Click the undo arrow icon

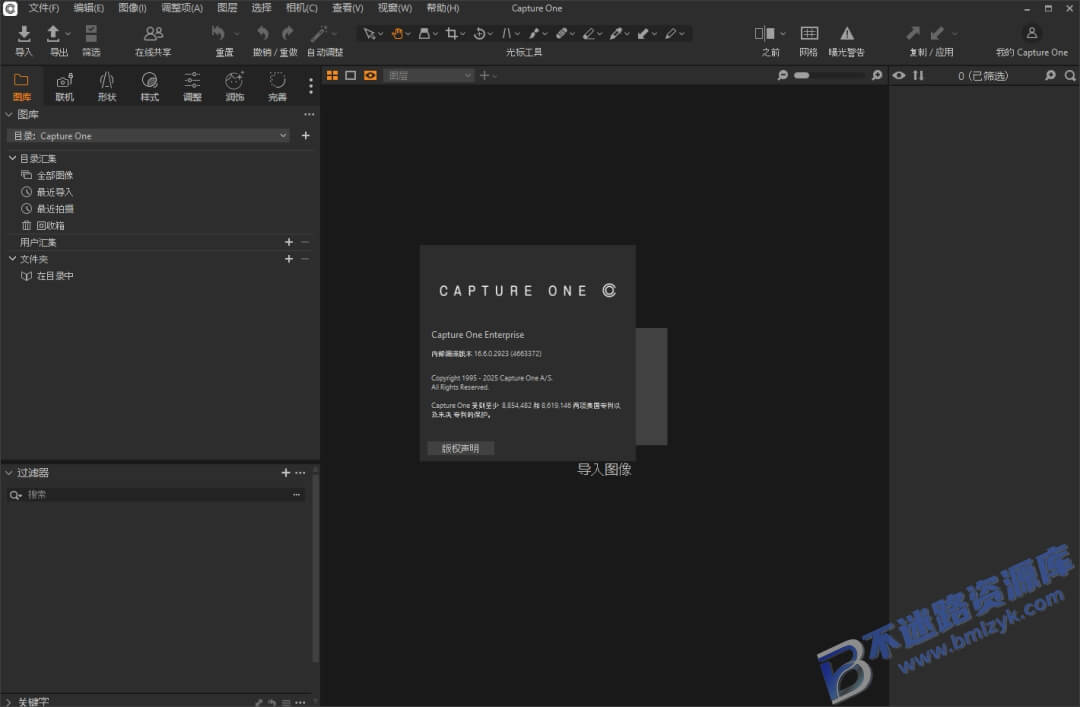tap(262, 33)
